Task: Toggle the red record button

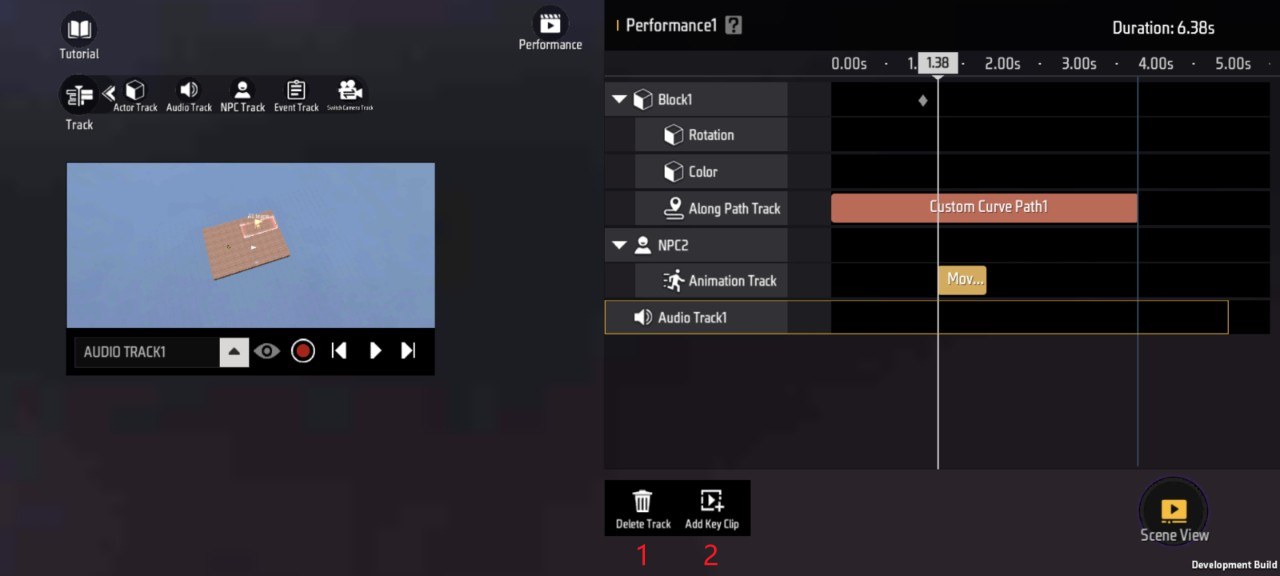Action: point(303,351)
